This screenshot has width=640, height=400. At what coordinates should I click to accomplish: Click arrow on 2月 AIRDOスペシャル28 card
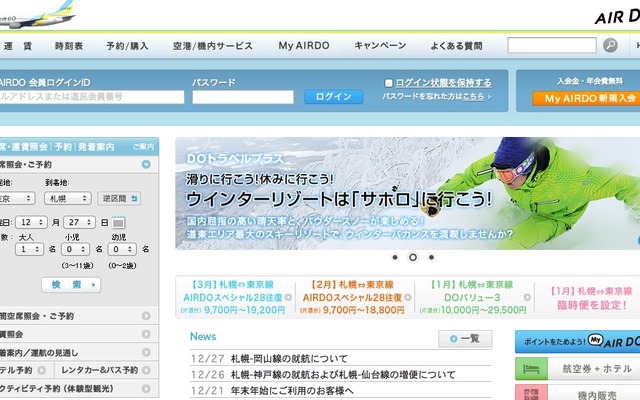[407, 297]
